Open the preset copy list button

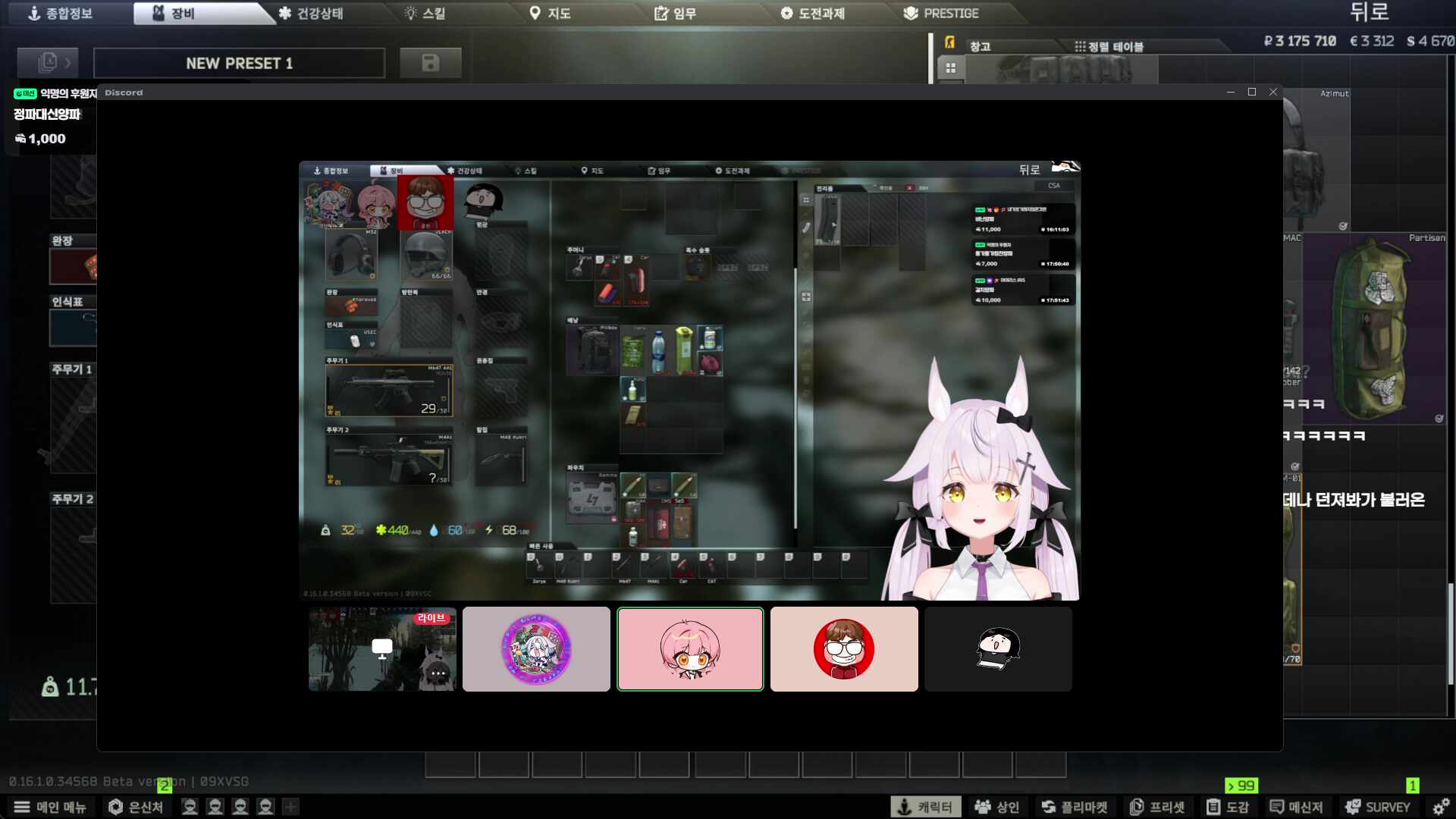pyautogui.click(x=48, y=62)
